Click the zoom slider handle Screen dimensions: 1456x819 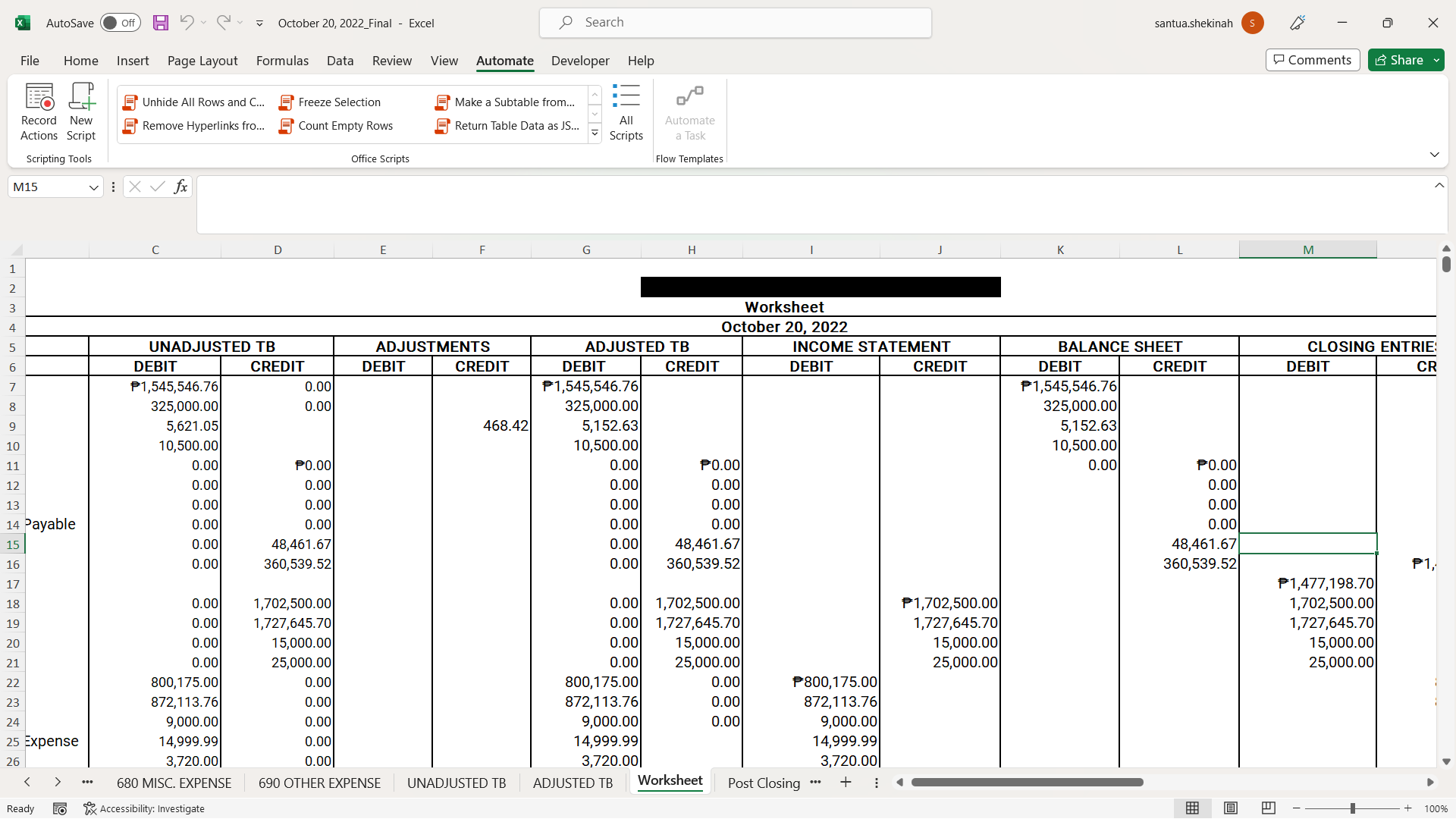tap(1352, 808)
